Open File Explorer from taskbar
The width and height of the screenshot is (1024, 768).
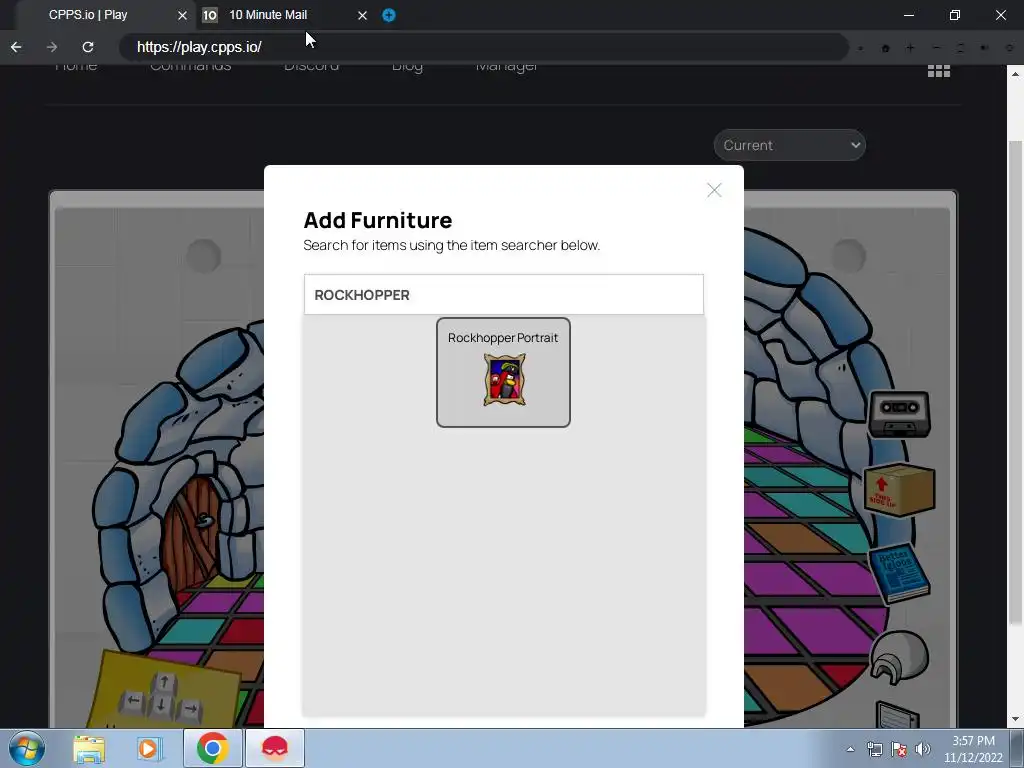(89, 748)
